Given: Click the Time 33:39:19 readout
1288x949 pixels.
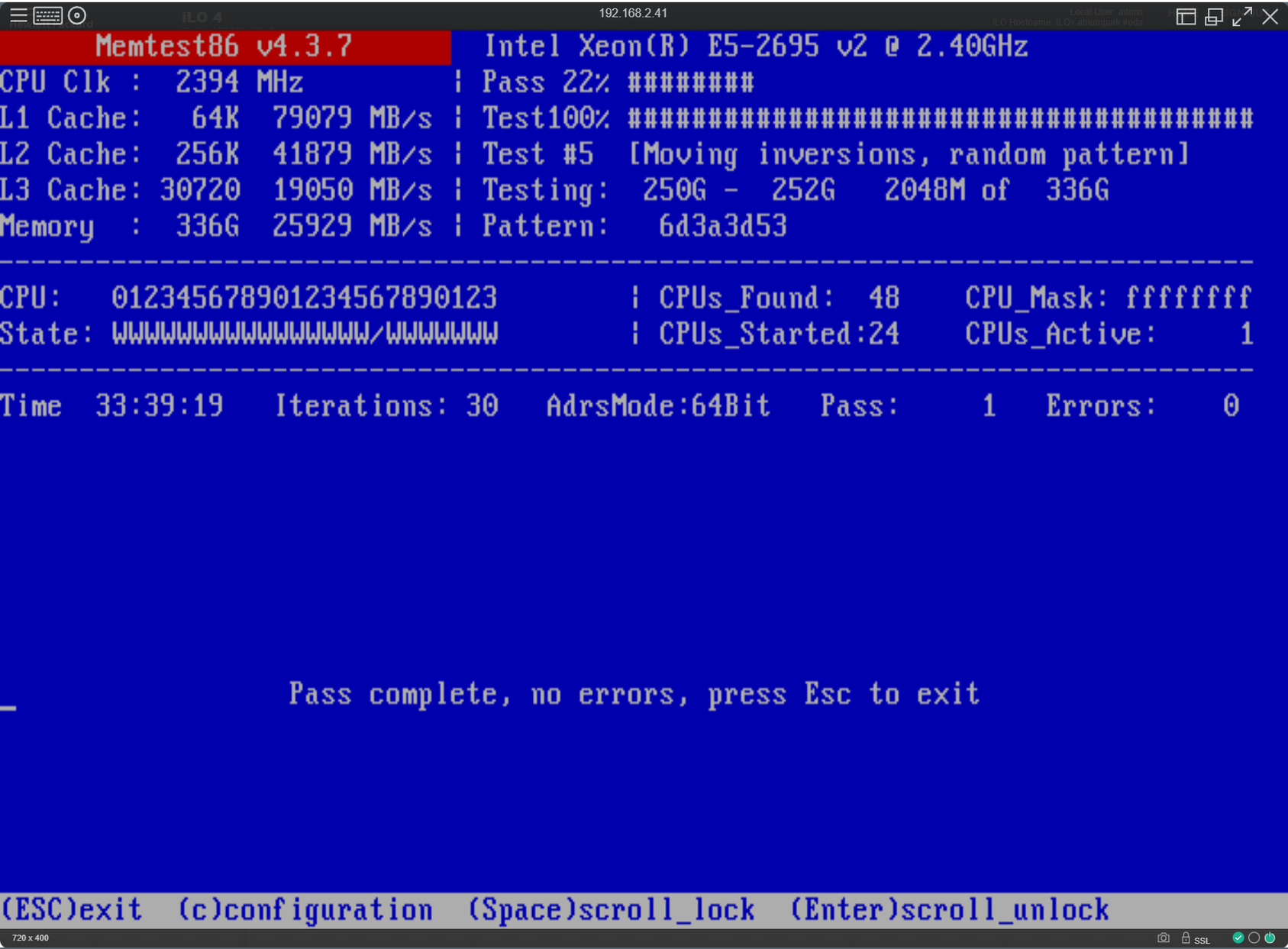Looking at the screenshot, I should click(111, 405).
